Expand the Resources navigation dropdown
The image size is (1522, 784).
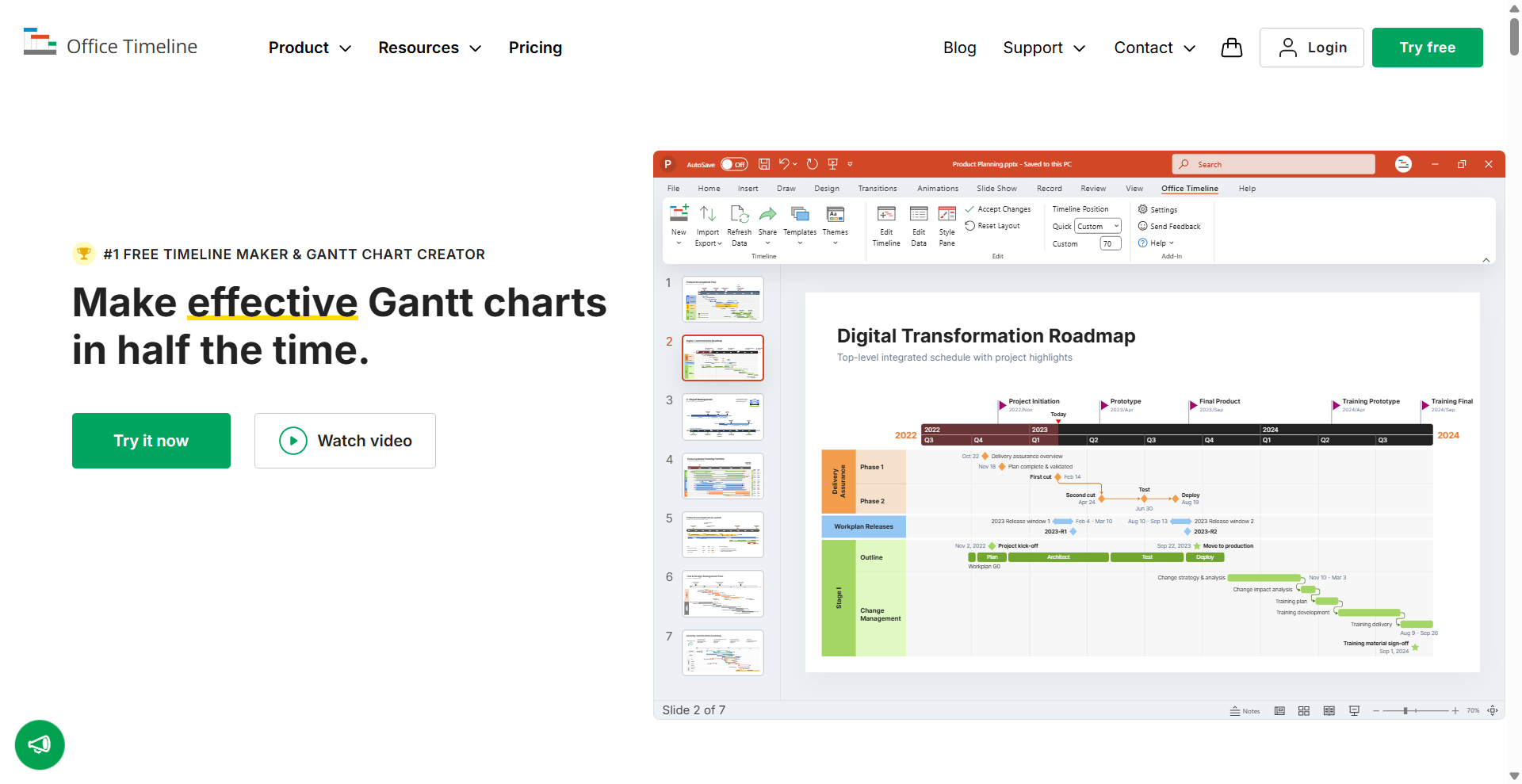(430, 48)
